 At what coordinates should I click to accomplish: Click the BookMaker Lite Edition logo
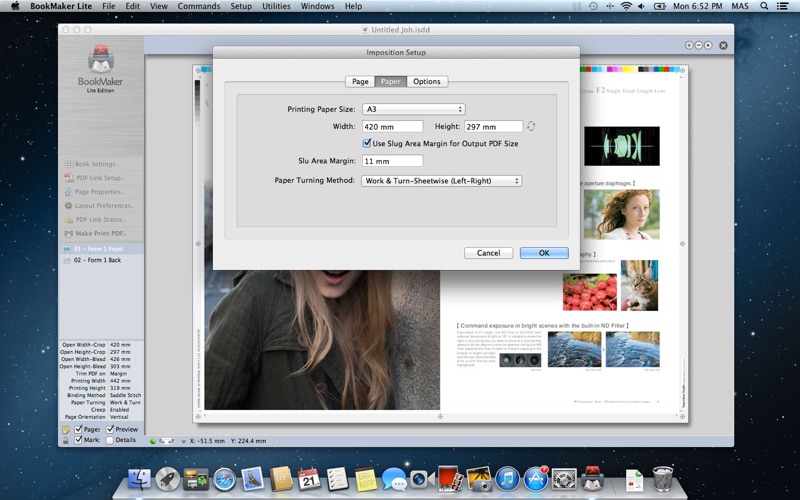(101, 69)
